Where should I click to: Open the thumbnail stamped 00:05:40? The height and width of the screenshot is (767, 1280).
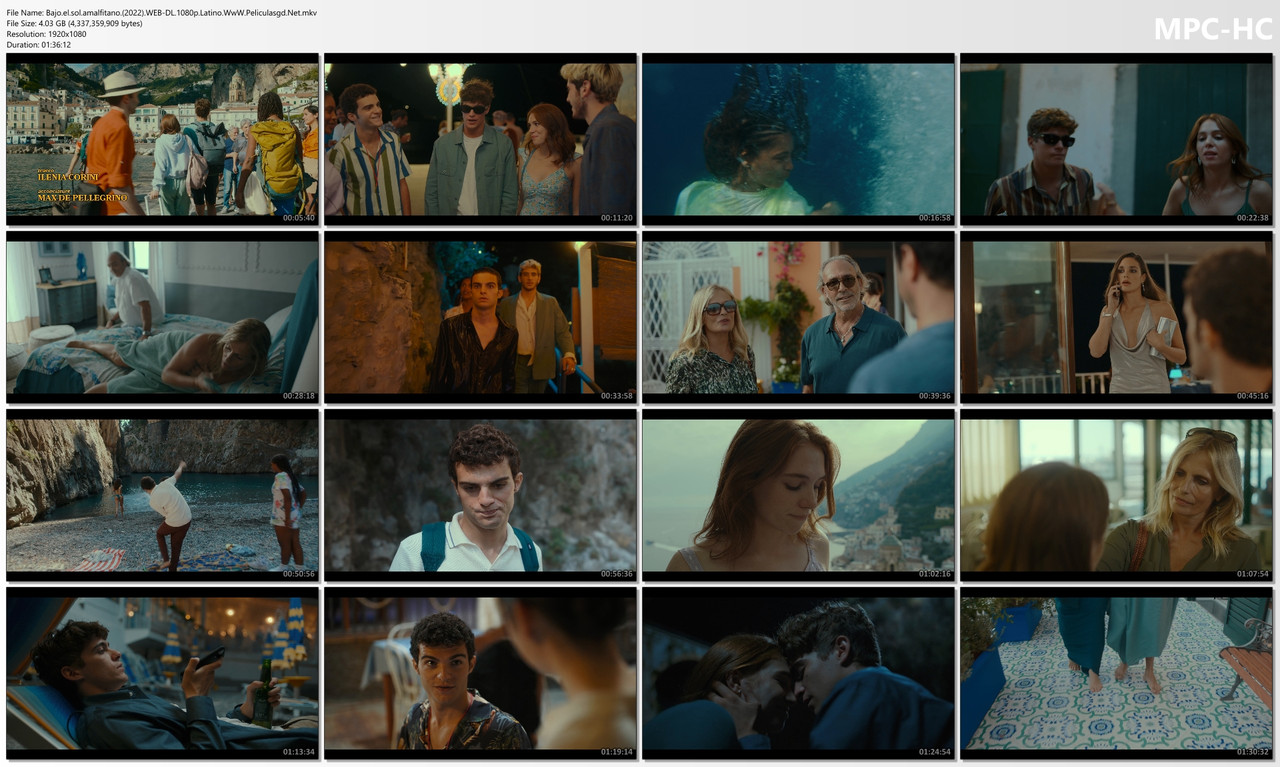coord(162,140)
